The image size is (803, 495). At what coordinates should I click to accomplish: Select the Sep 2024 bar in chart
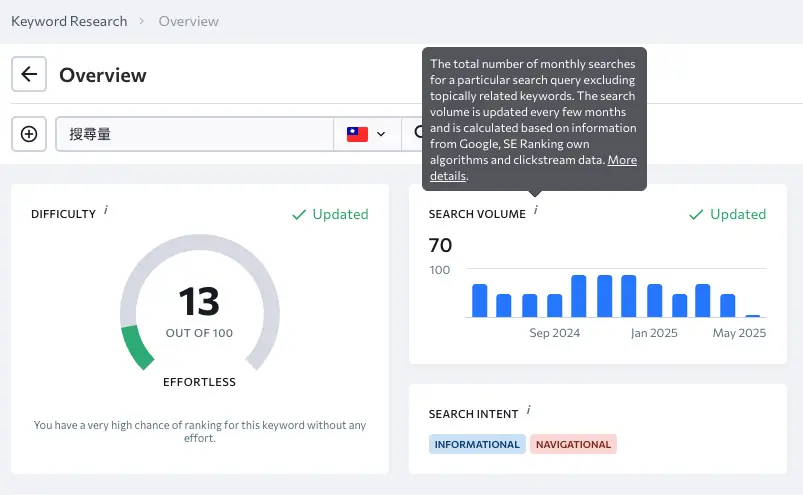click(555, 305)
